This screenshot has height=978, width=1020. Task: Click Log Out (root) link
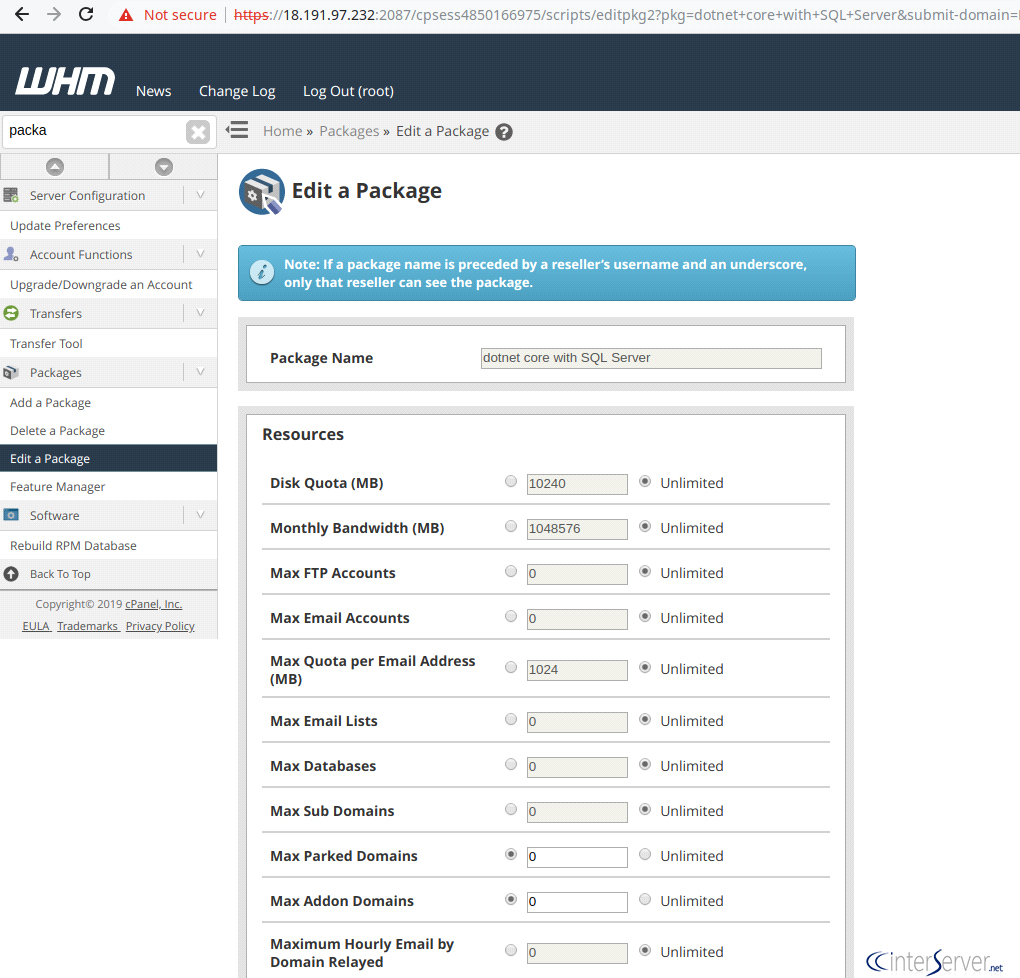coord(348,91)
